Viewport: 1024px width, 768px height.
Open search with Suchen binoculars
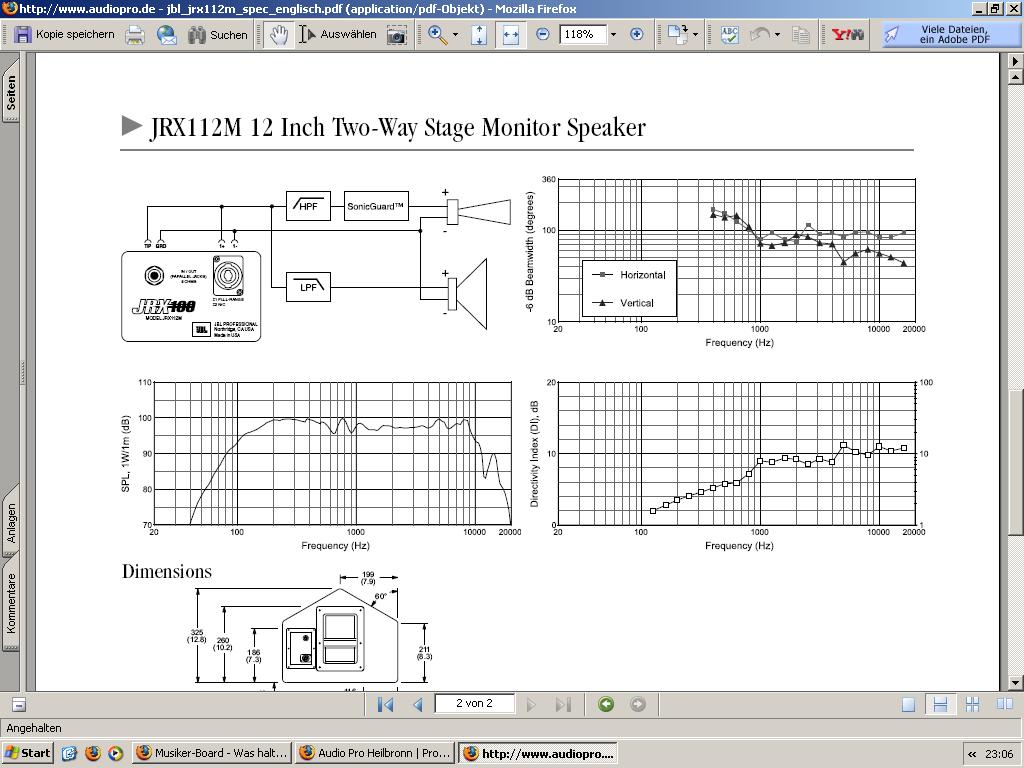pos(217,35)
